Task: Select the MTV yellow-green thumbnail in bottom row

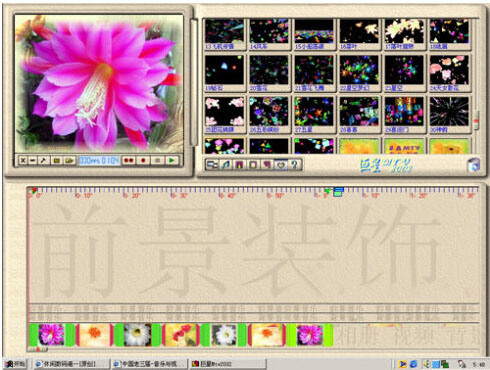Action: point(404,146)
